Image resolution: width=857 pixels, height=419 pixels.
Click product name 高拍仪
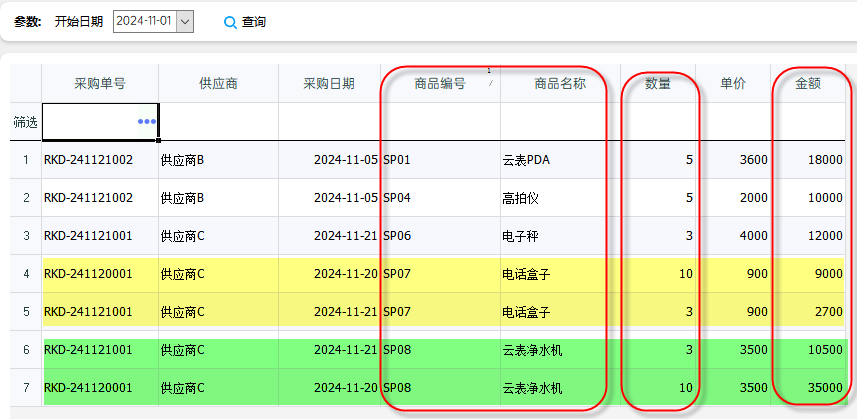(520, 198)
